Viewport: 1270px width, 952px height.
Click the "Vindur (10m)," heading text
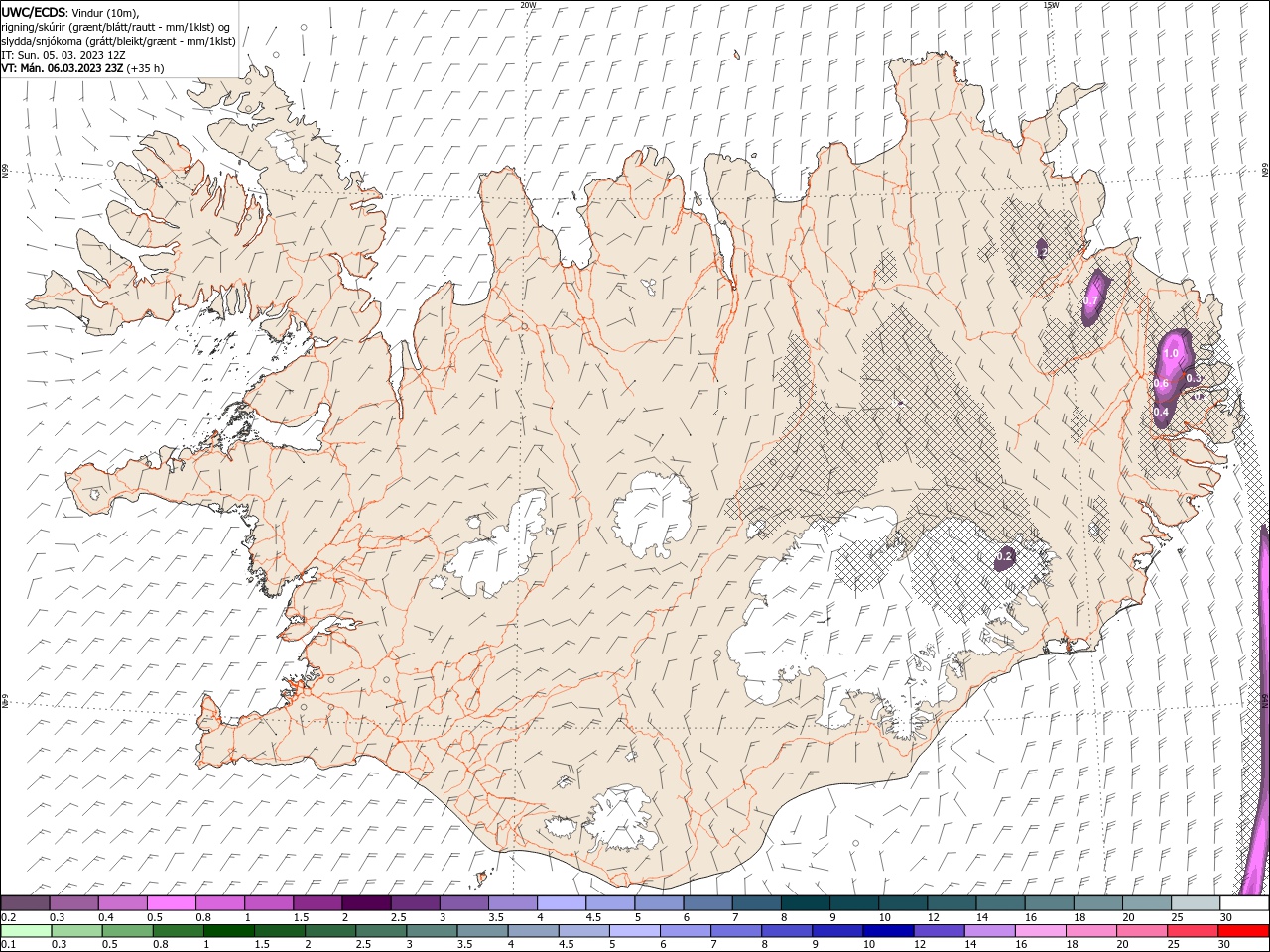pyautogui.click(x=106, y=12)
